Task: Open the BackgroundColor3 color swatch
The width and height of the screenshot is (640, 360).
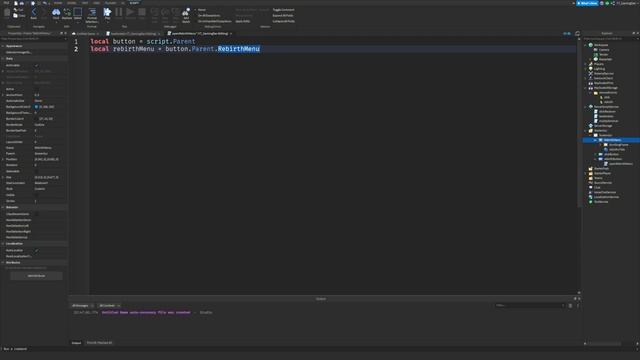Action: click(36, 107)
